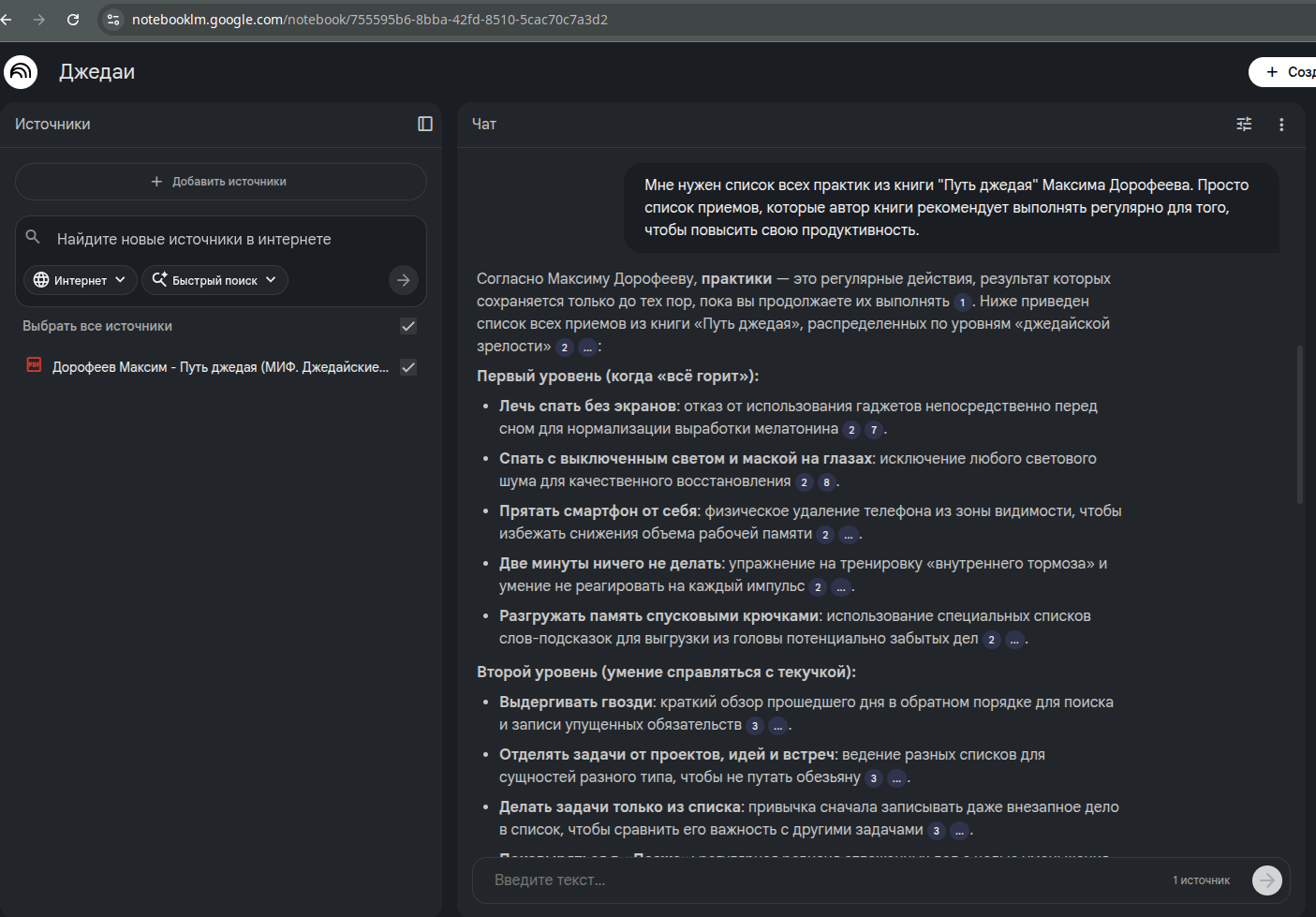Uncheck the Дорофеев Максим source checkbox

(x=408, y=367)
